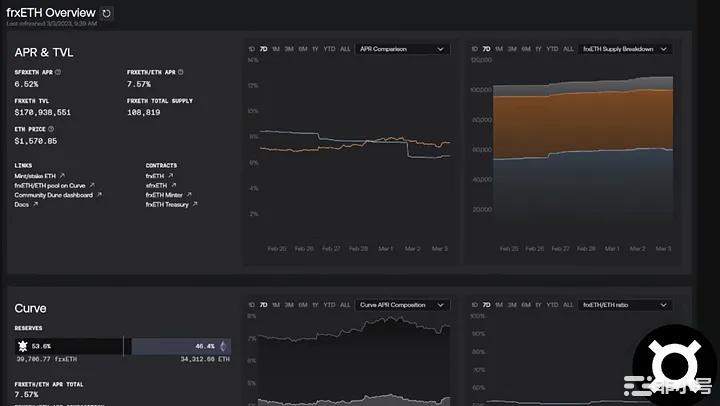The height and width of the screenshot is (406, 720).
Task: Open the APR Comparison dropdown
Action: pyautogui.click(x=400, y=48)
